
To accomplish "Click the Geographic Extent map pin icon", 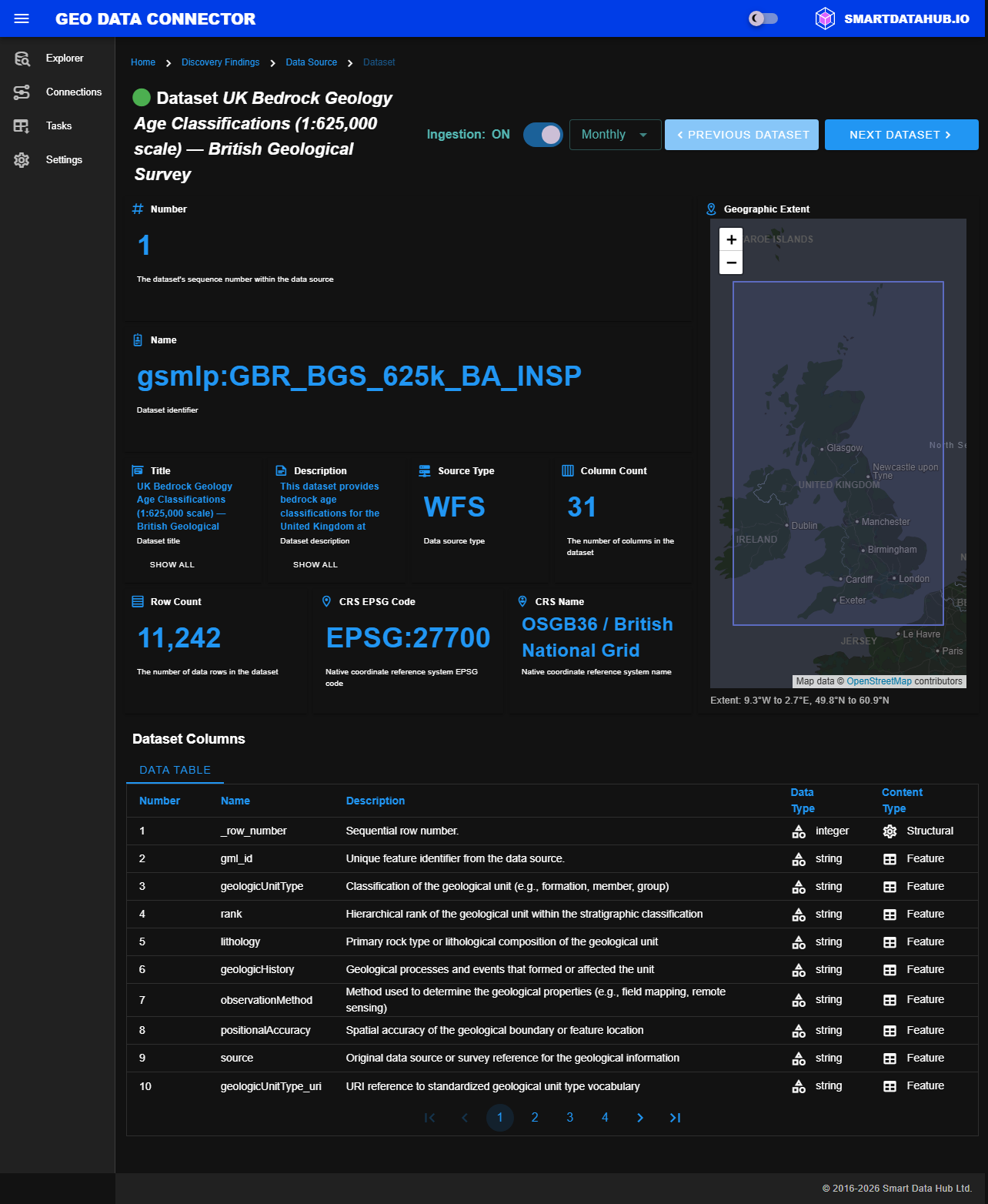I will pyautogui.click(x=711, y=209).
